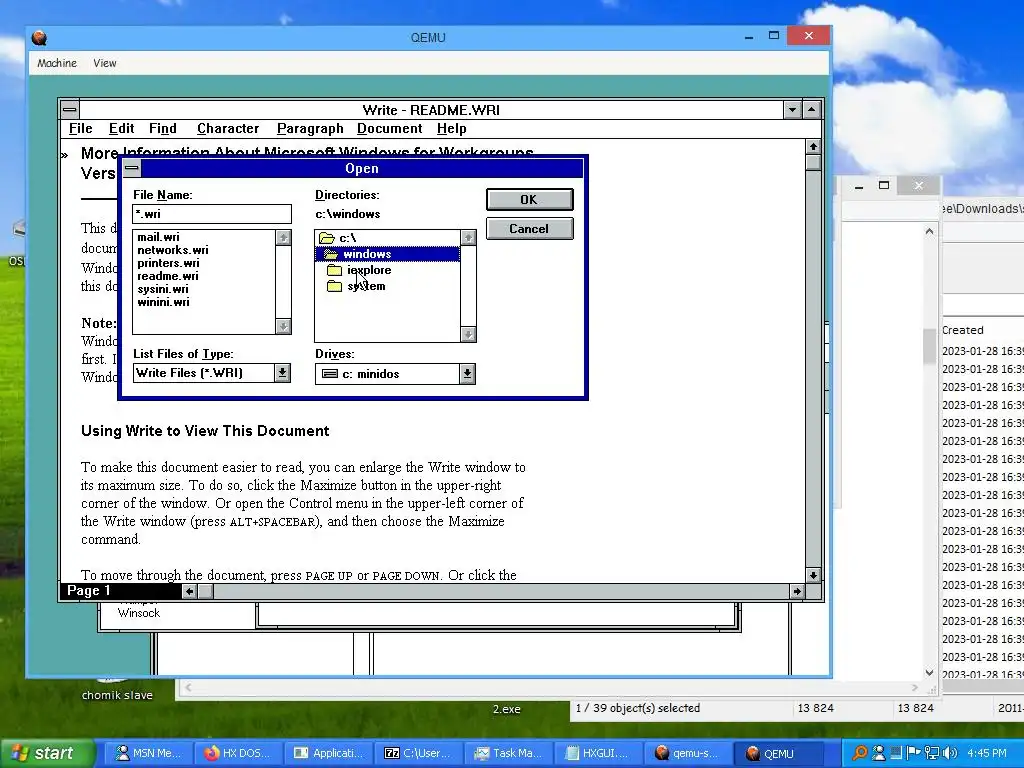
Task: Click the QEMU title bar icon
Action: [x=39, y=38]
